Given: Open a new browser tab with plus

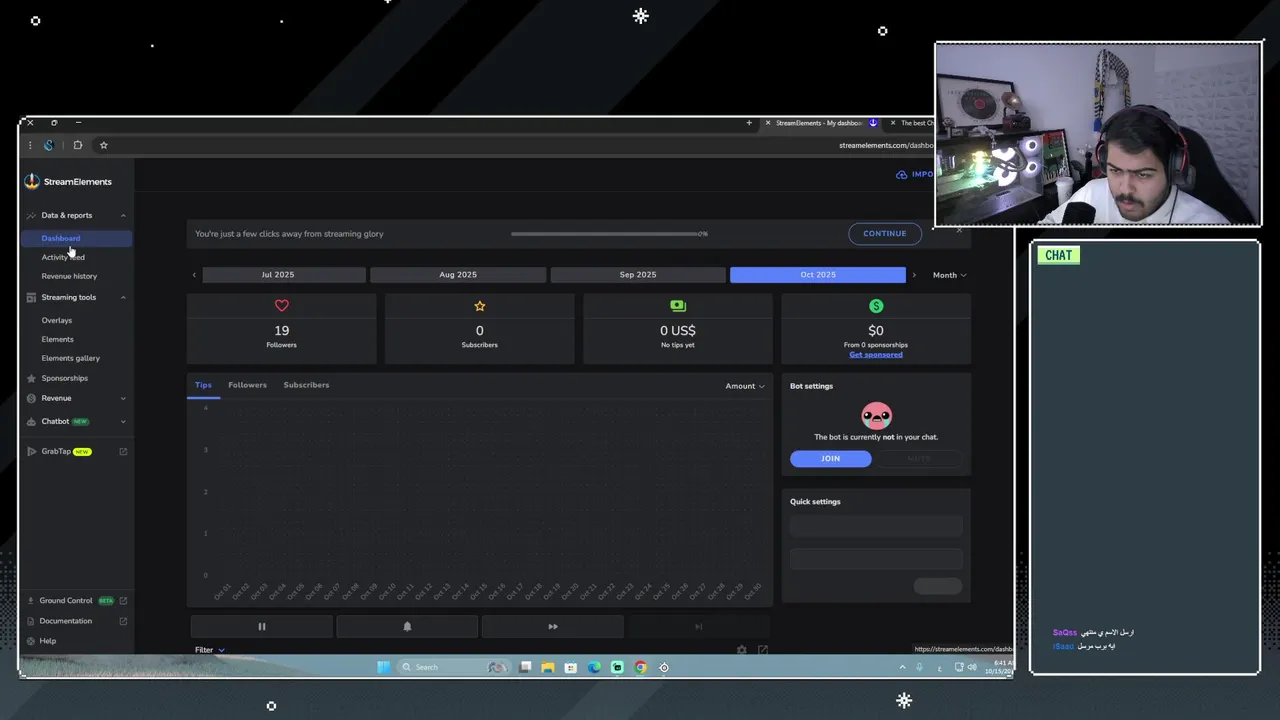Looking at the screenshot, I should pos(749,123).
